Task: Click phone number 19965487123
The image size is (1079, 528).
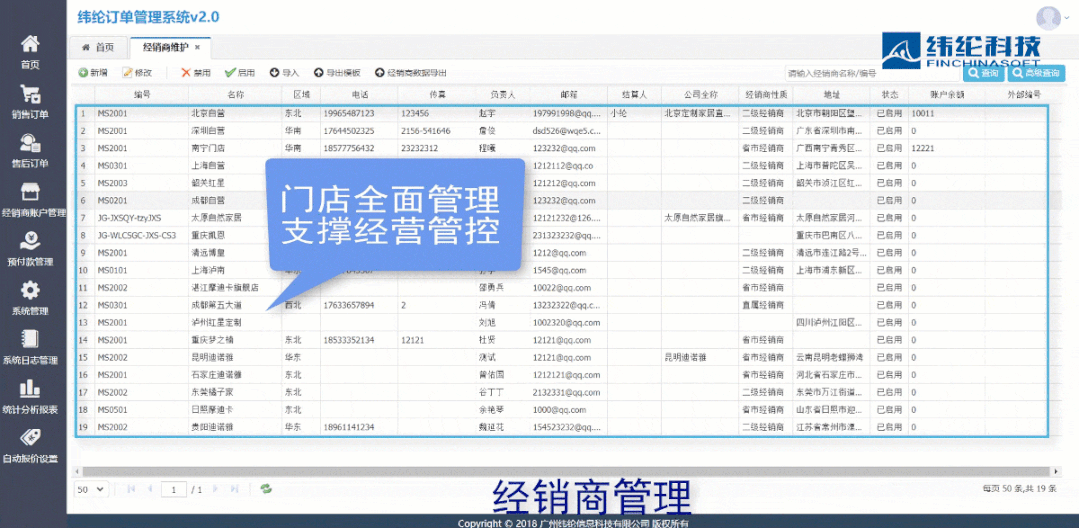Action: click(x=349, y=113)
